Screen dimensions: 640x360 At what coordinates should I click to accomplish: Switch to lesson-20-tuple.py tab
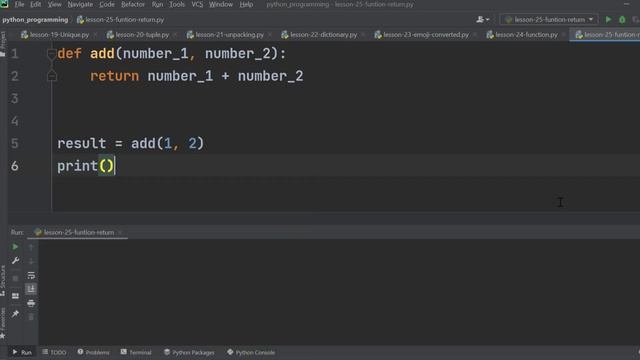point(138,35)
